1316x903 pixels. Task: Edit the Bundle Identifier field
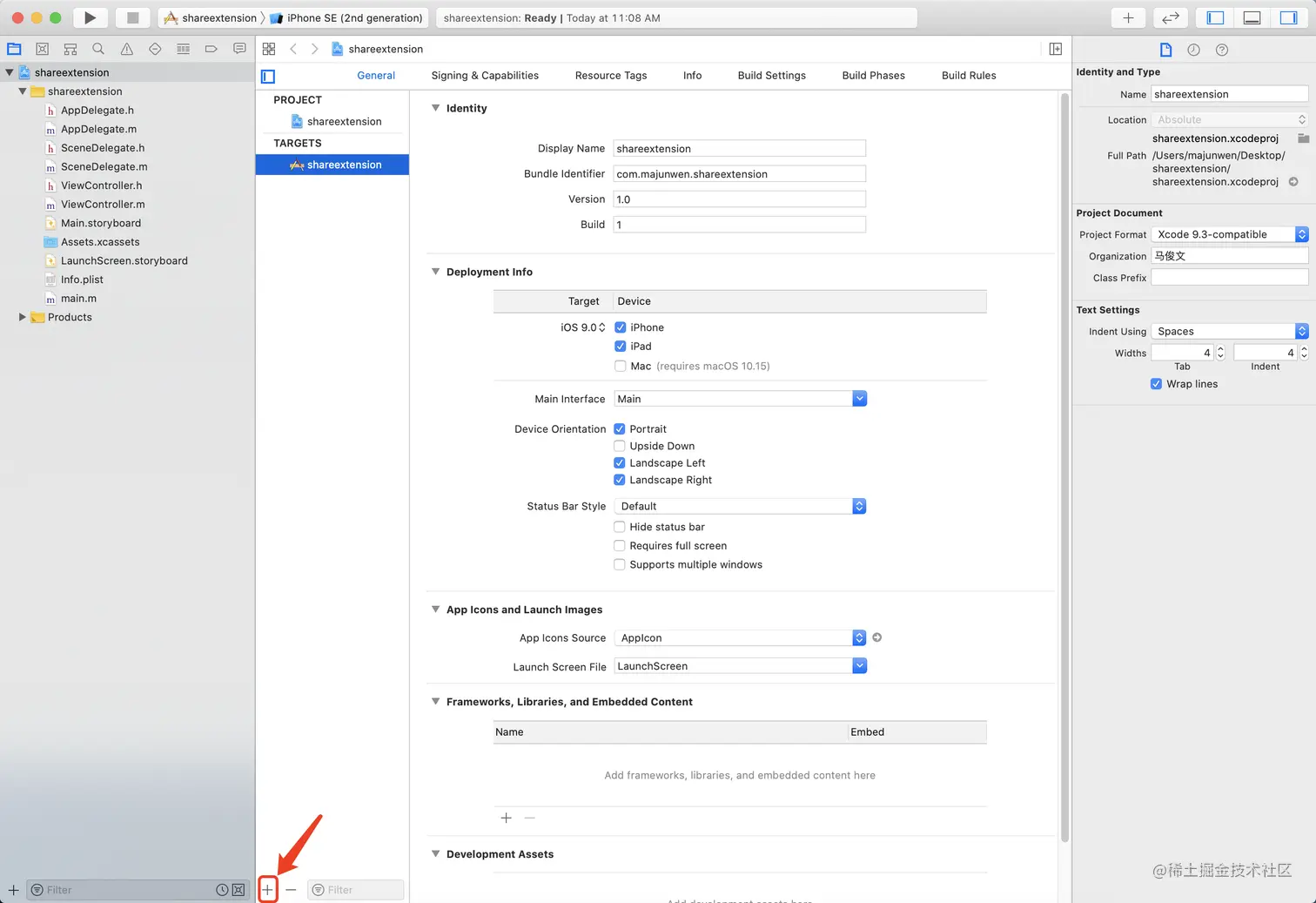[740, 174]
